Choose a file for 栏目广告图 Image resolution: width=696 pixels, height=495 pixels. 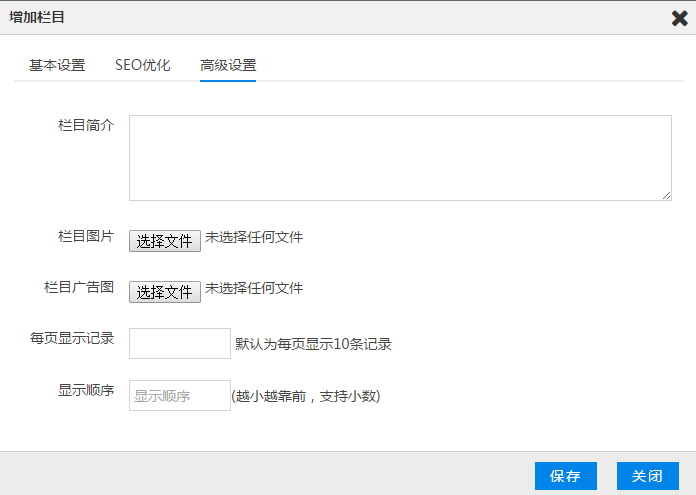click(x=164, y=292)
